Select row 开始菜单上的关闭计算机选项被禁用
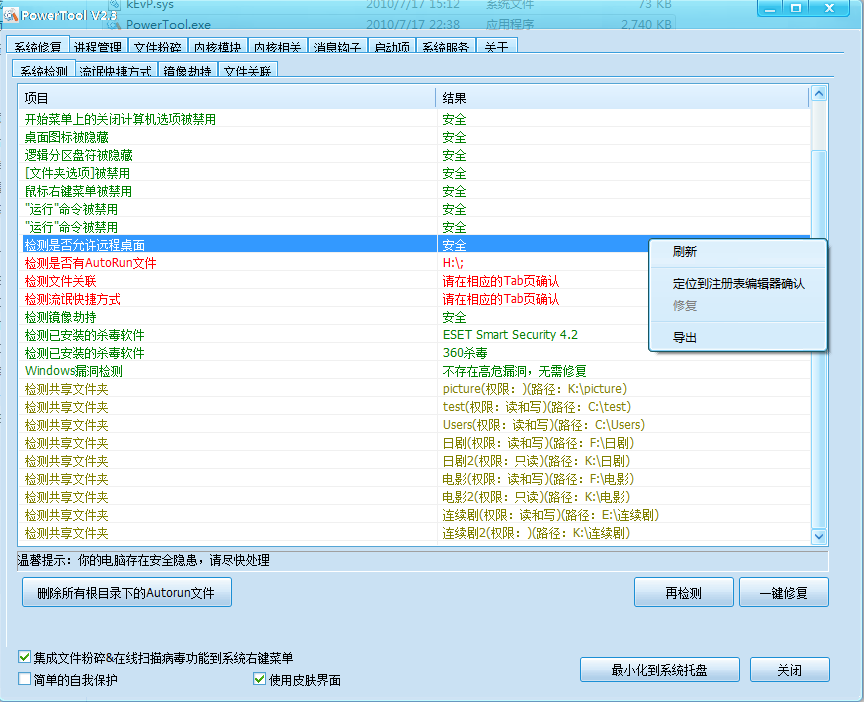This screenshot has width=864, height=702. (x=417, y=119)
